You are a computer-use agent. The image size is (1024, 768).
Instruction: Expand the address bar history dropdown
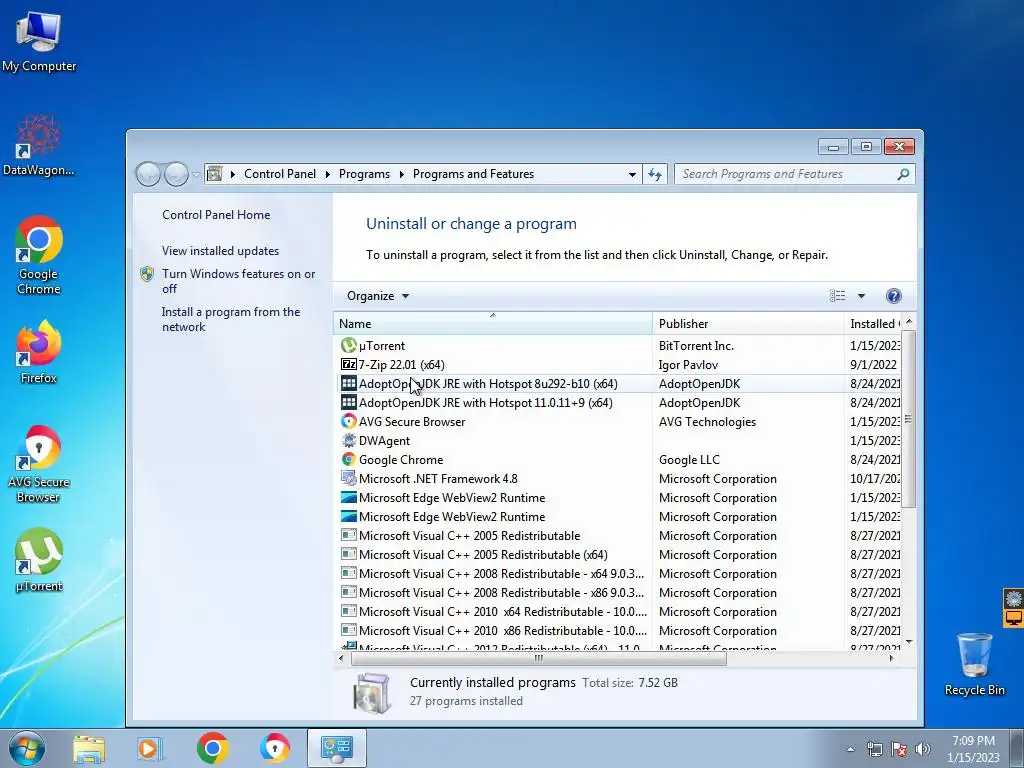click(632, 174)
